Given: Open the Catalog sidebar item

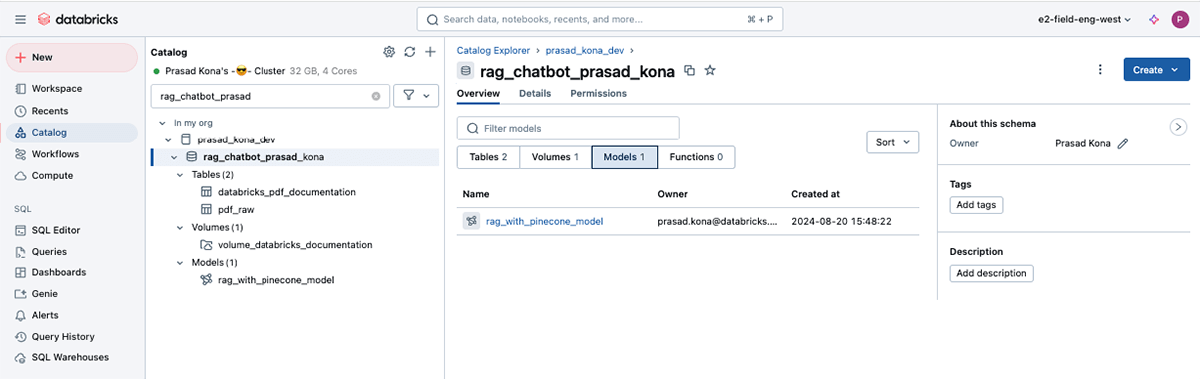Looking at the screenshot, I should coord(72,132).
